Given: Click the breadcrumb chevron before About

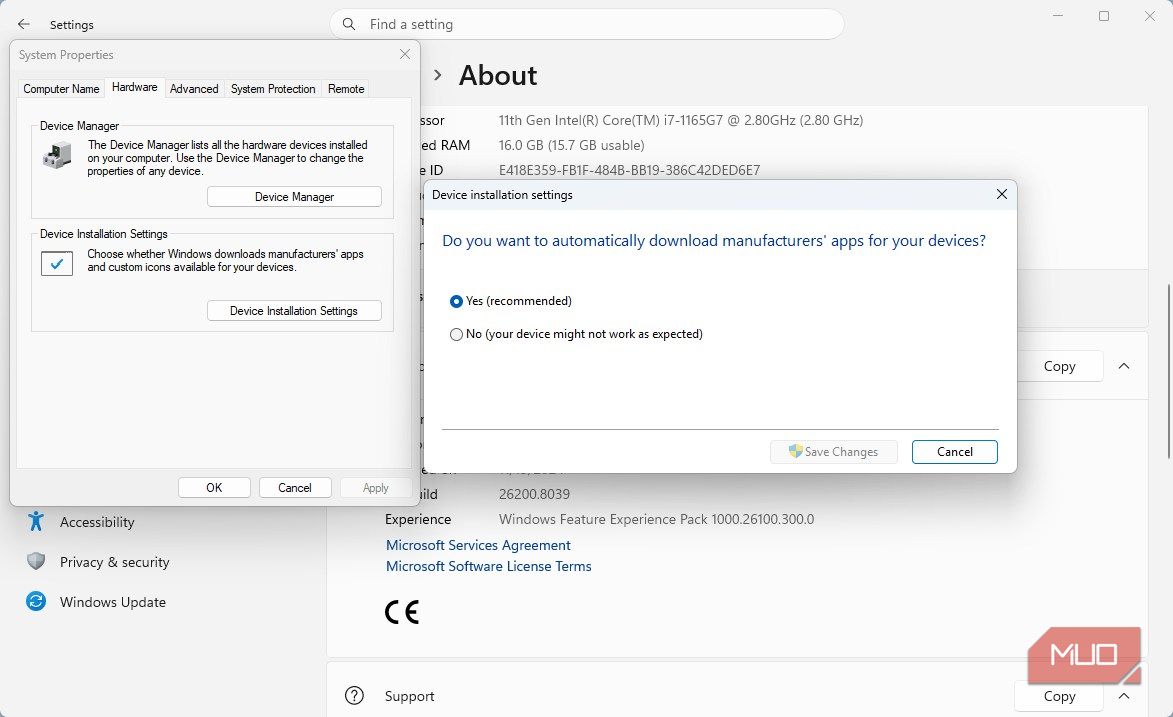Looking at the screenshot, I should 438,76.
